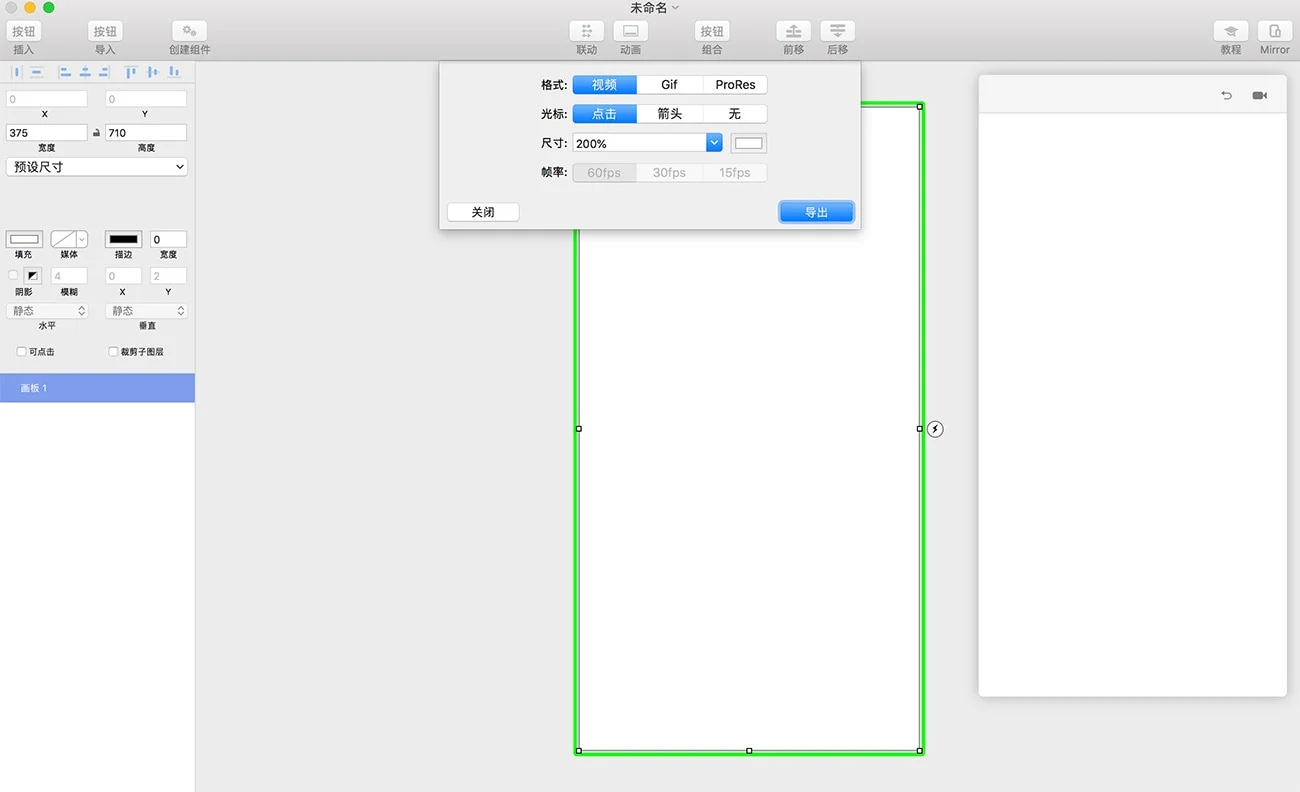This screenshot has height=792, width=1300.
Task: Expand the 200% size combo box
Action: click(714, 143)
